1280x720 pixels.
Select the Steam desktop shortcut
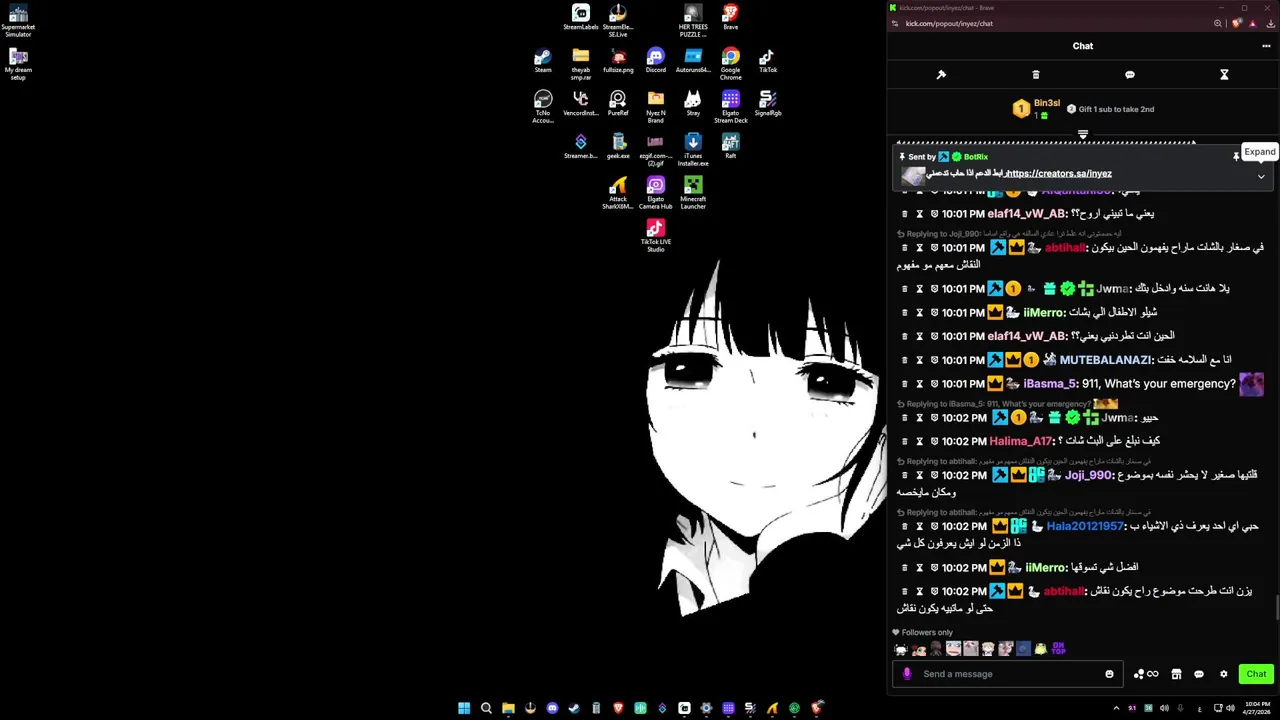tap(543, 61)
